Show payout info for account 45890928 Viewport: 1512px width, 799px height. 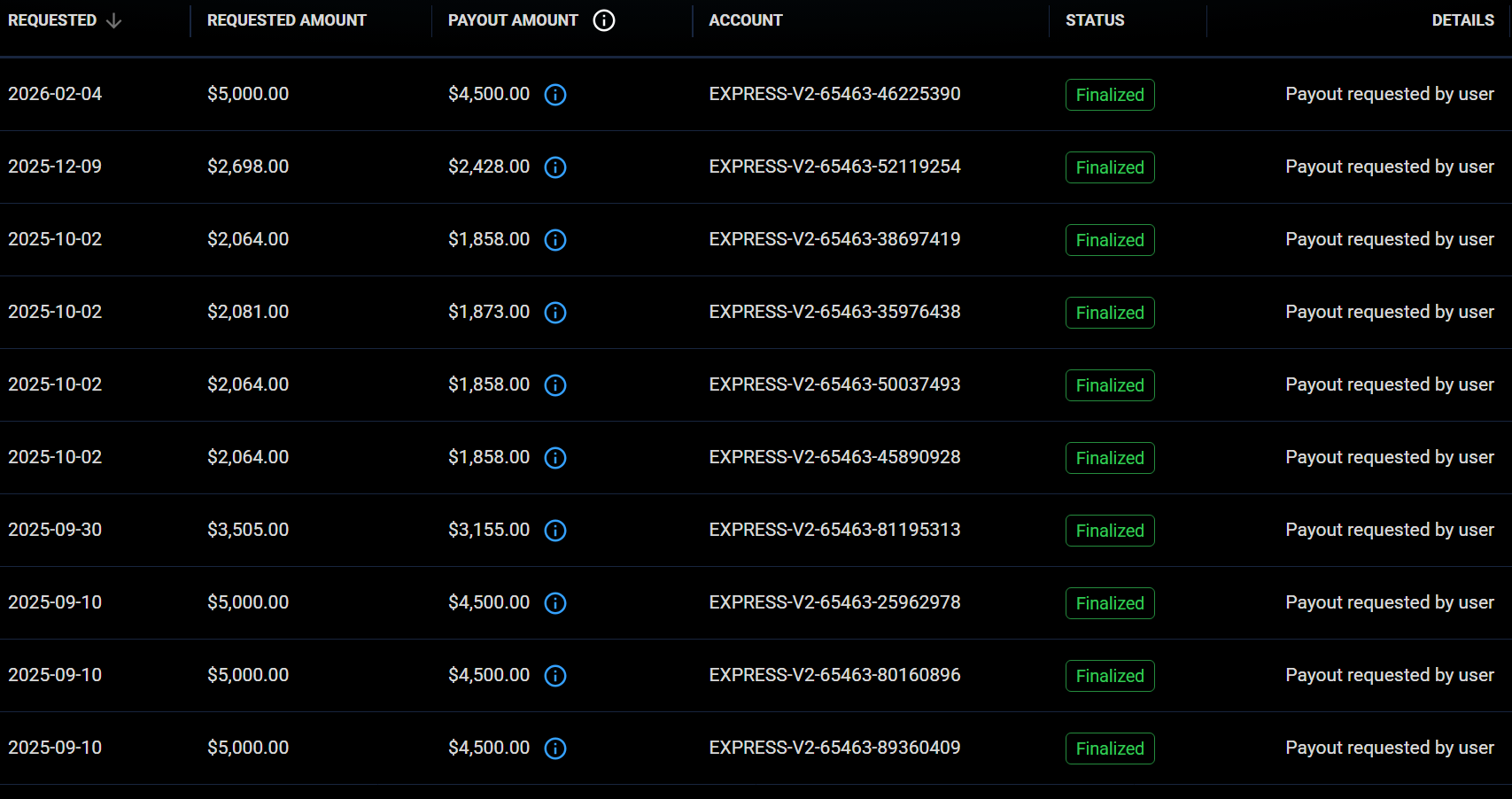pos(555,458)
